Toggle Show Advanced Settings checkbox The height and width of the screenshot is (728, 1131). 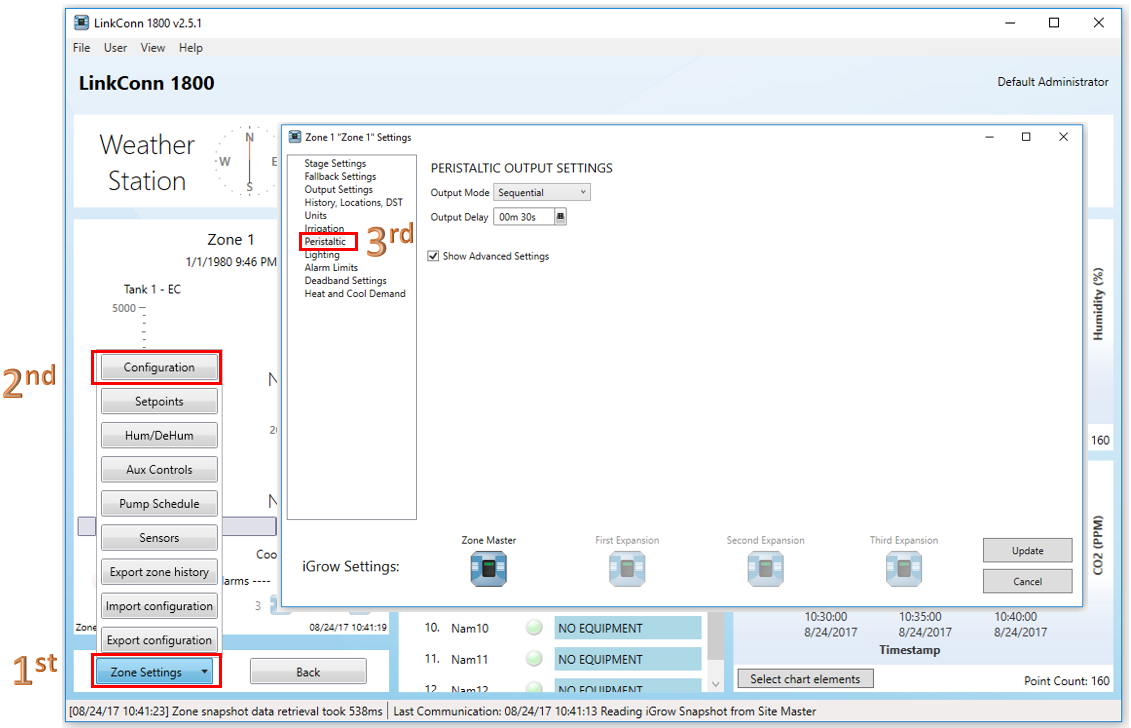click(434, 256)
